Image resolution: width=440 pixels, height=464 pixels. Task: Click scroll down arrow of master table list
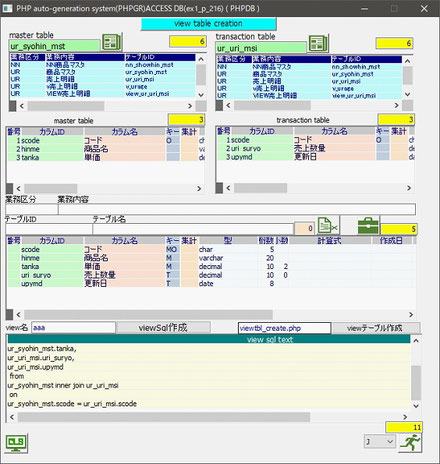pyautogui.click(x=201, y=95)
